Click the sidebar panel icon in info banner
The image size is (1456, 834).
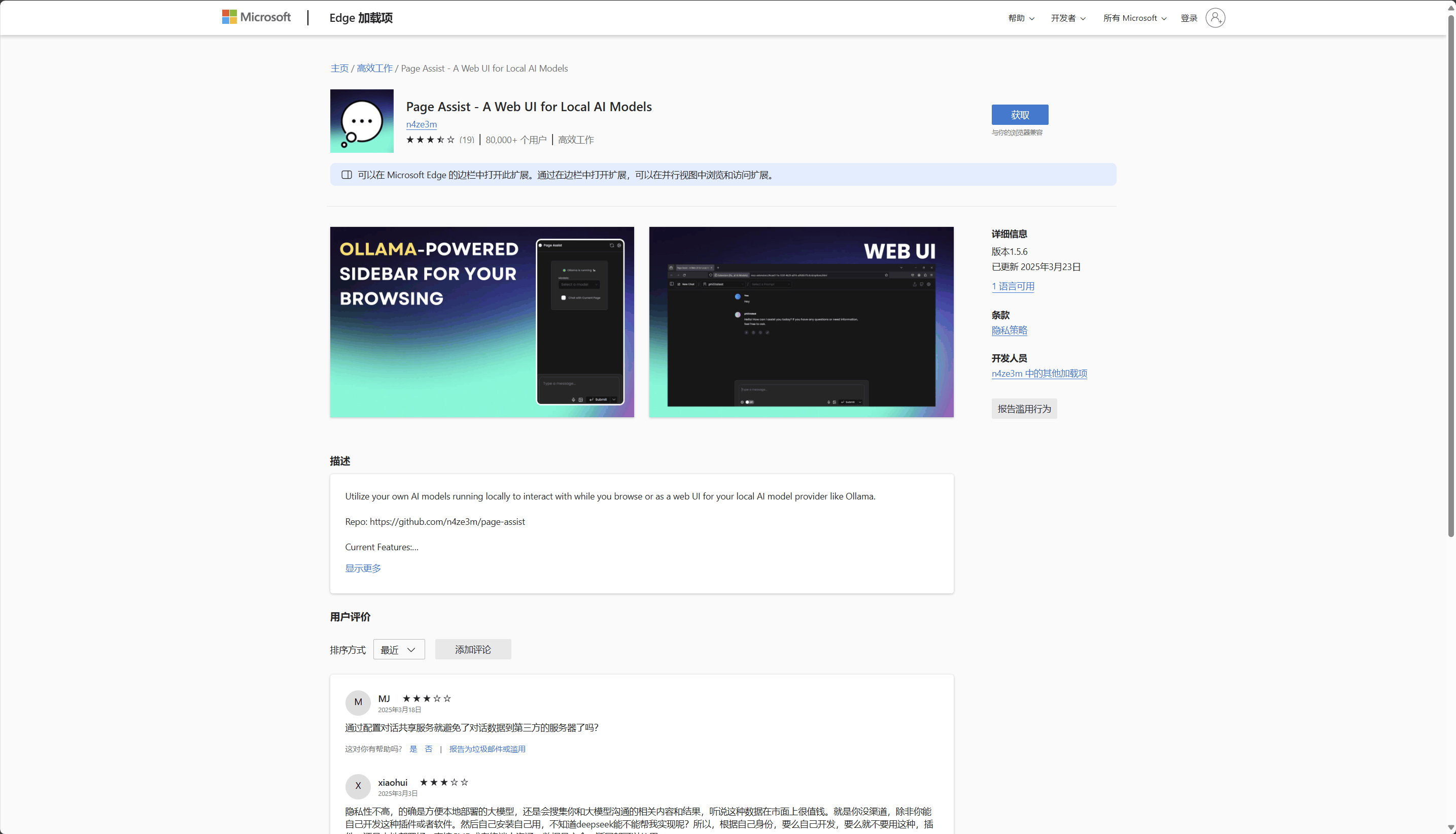coord(347,175)
